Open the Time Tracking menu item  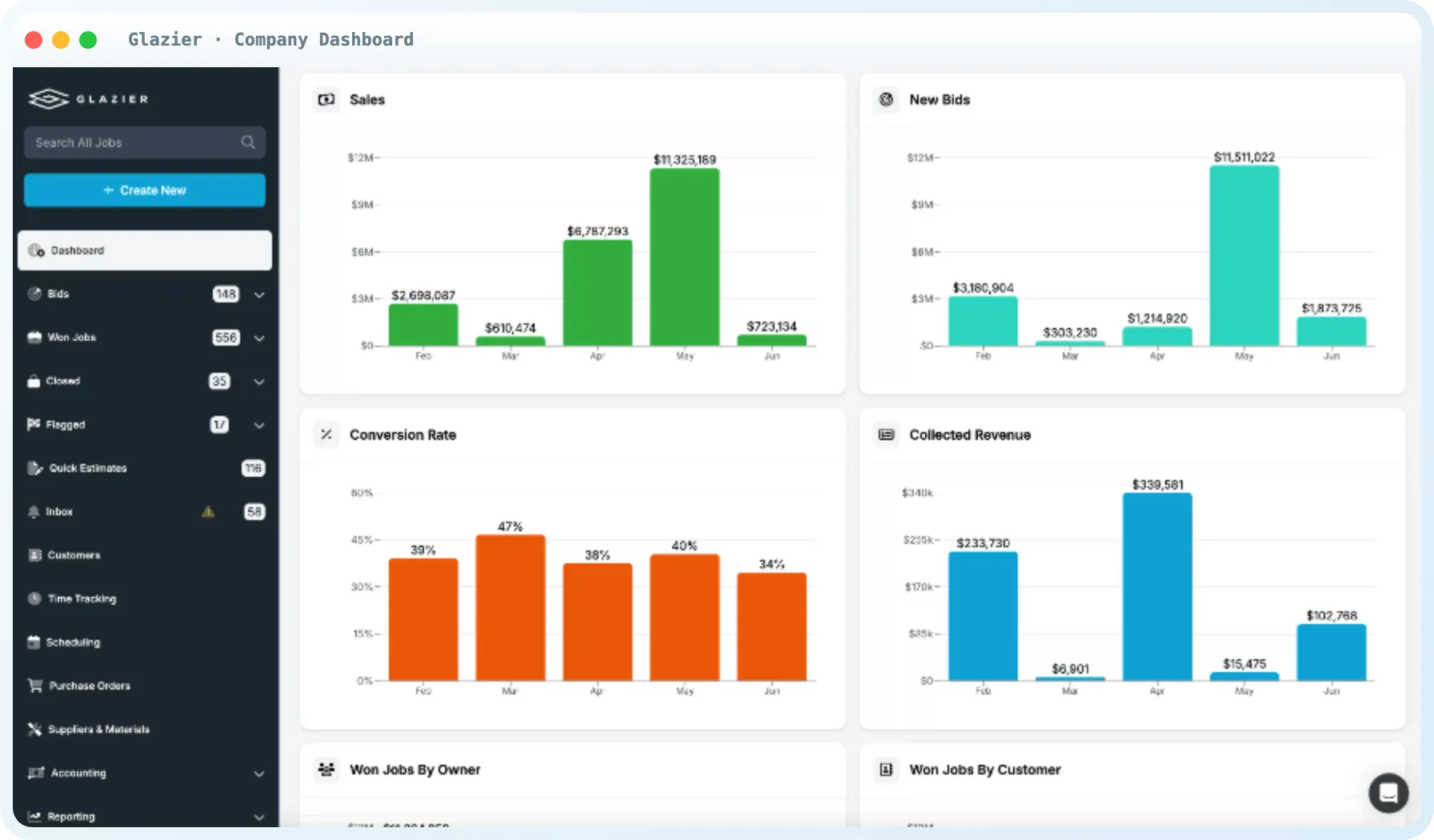[145, 598]
